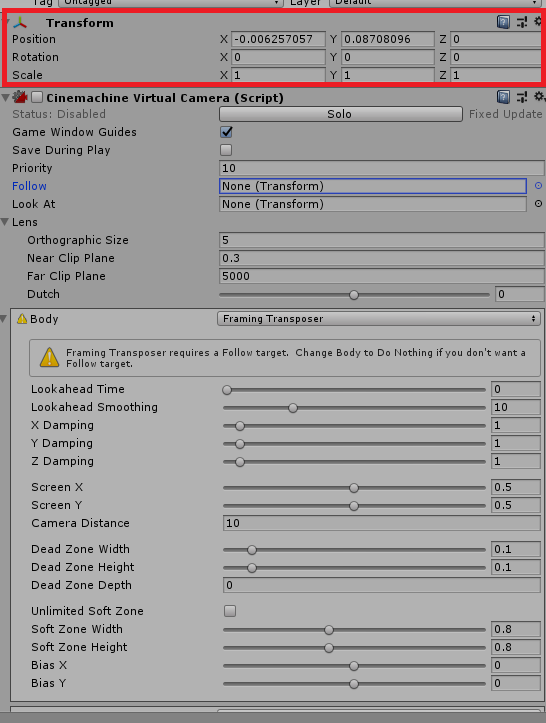Screen dimensions: 546x723
Task: Click Scale Z value field
Action: point(496,75)
